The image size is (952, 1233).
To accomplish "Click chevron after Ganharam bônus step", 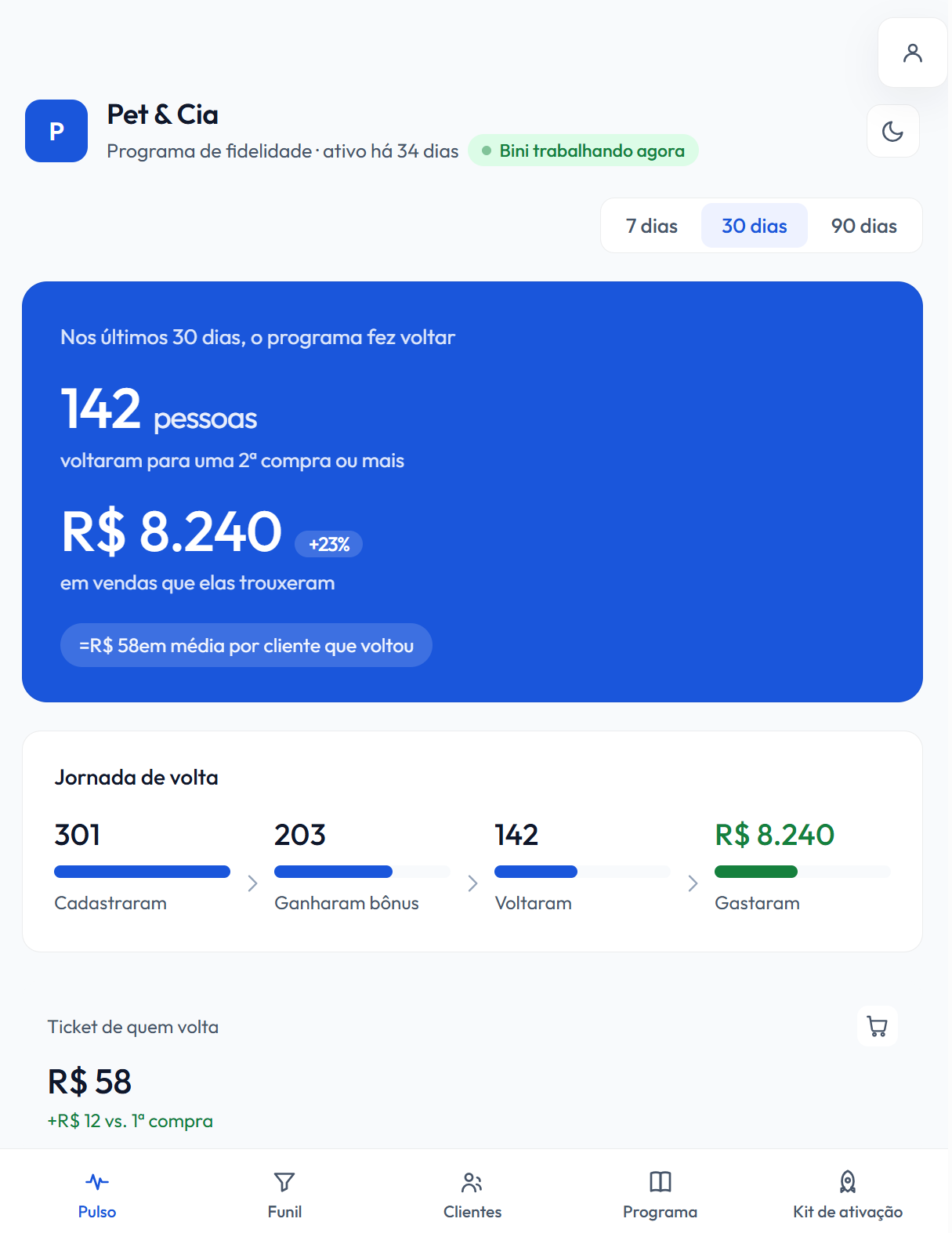I will coord(472,883).
